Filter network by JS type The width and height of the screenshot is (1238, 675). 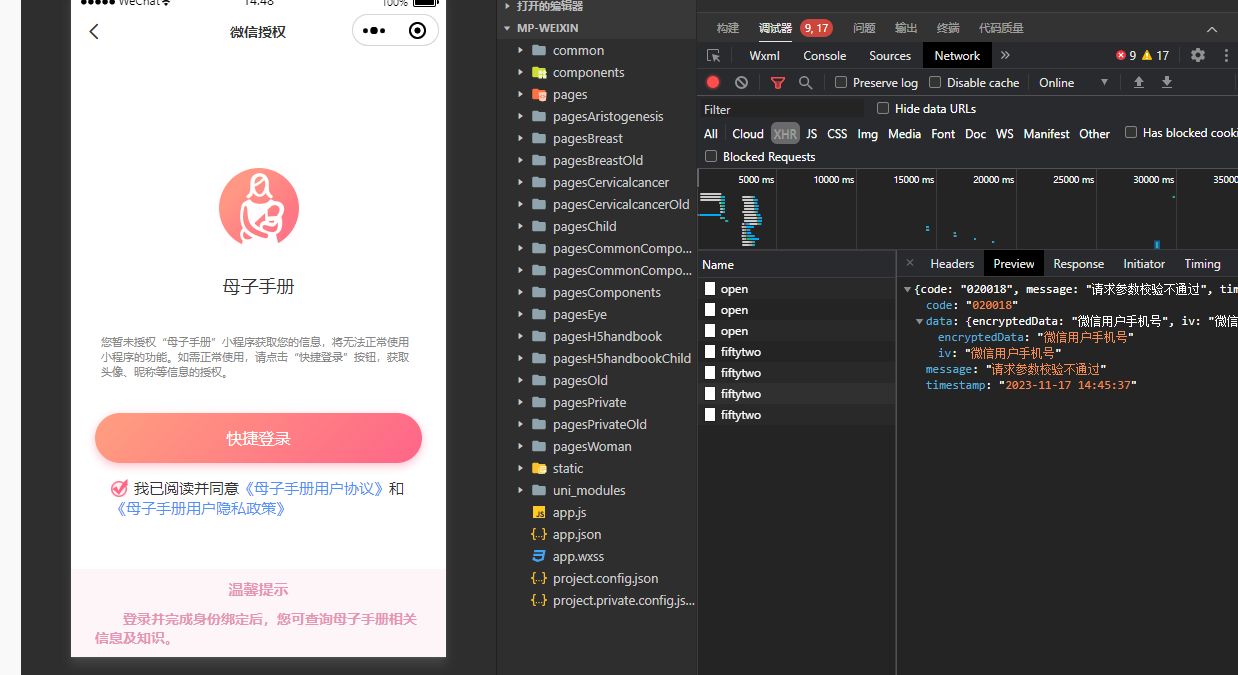[812, 134]
